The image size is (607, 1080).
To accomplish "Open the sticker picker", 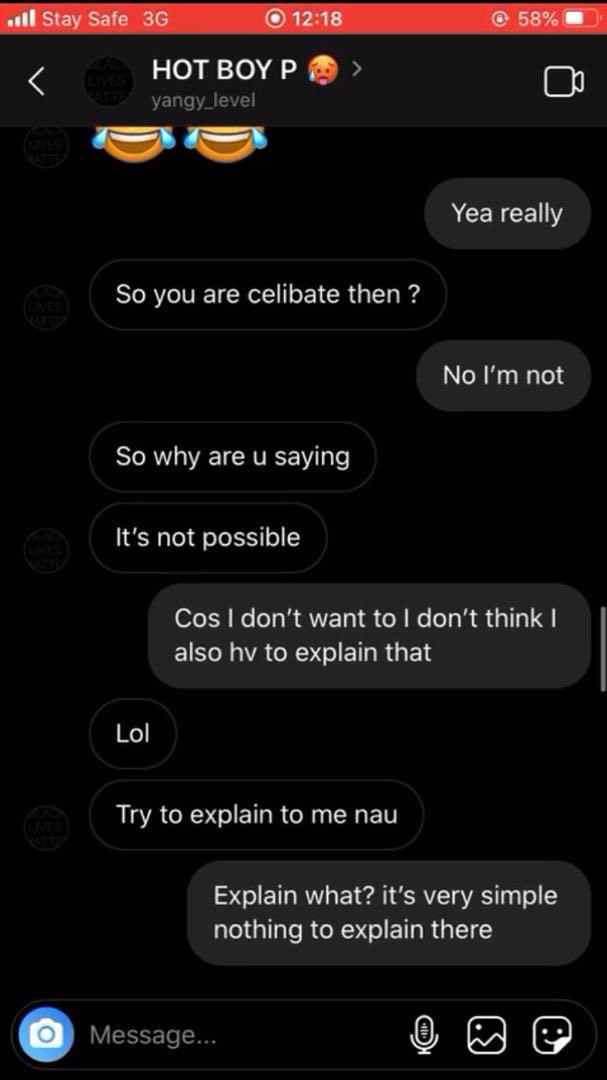I will pos(551,1034).
